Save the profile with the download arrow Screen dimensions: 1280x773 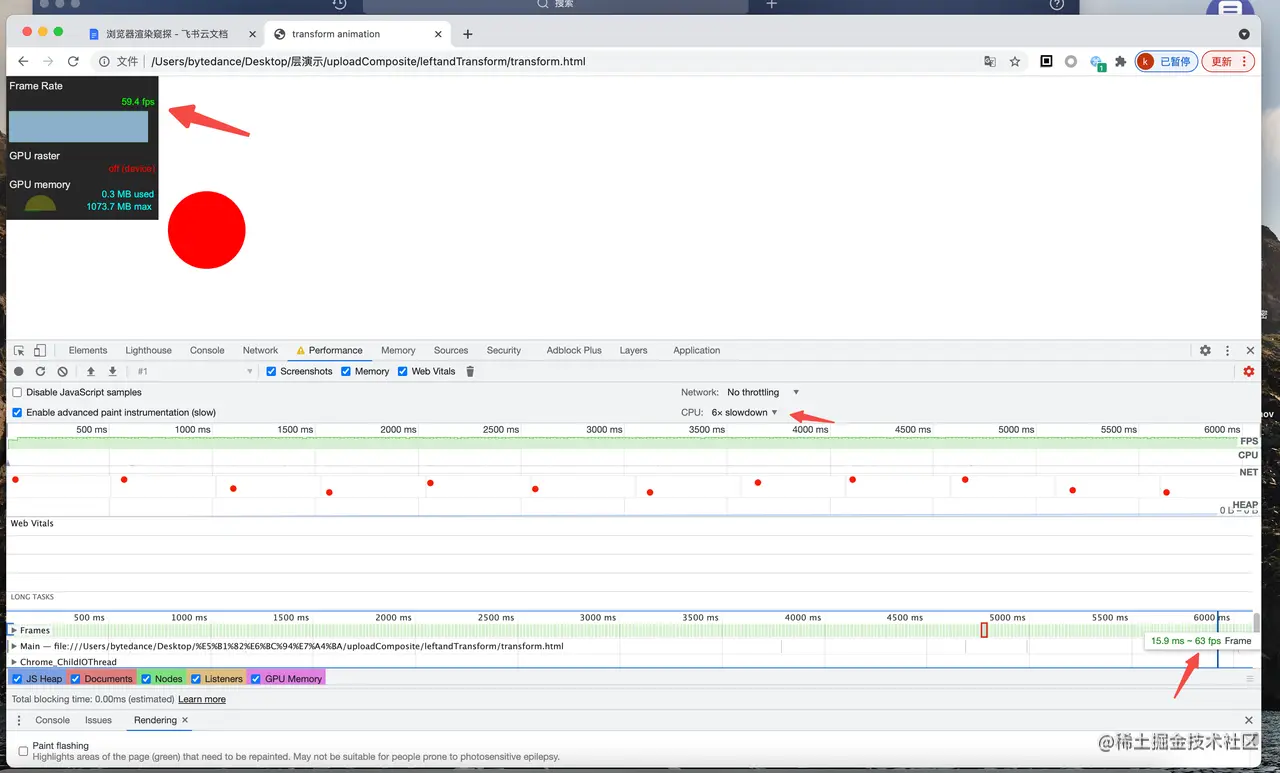[113, 371]
